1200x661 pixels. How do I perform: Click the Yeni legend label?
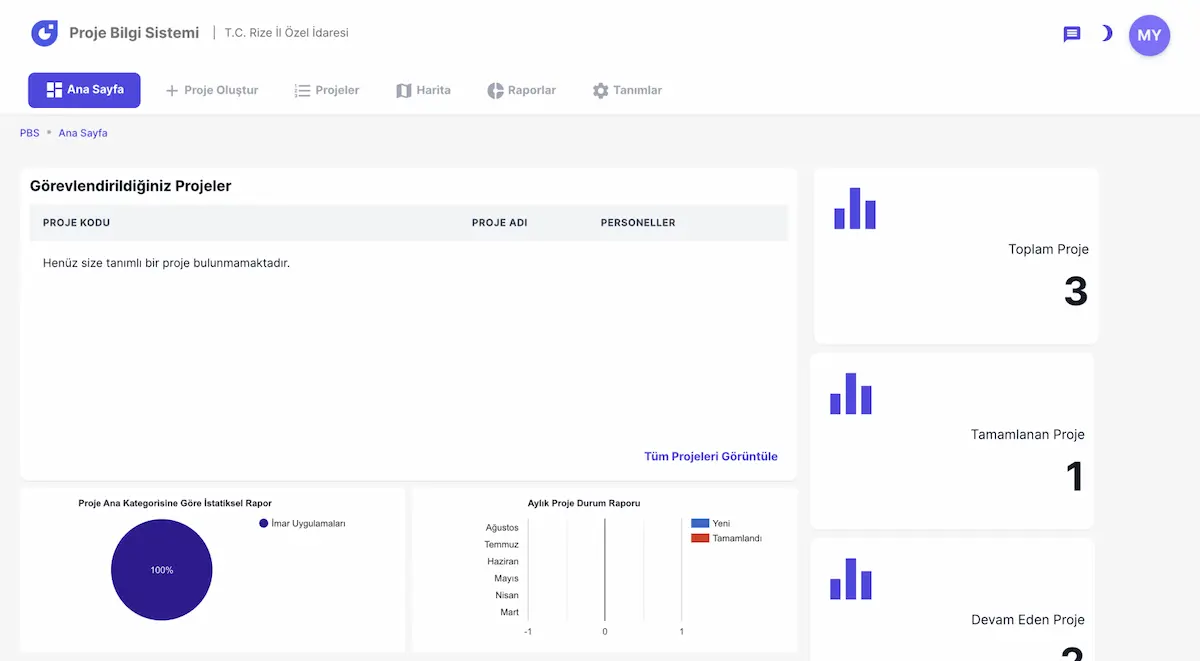coord(721,523)
